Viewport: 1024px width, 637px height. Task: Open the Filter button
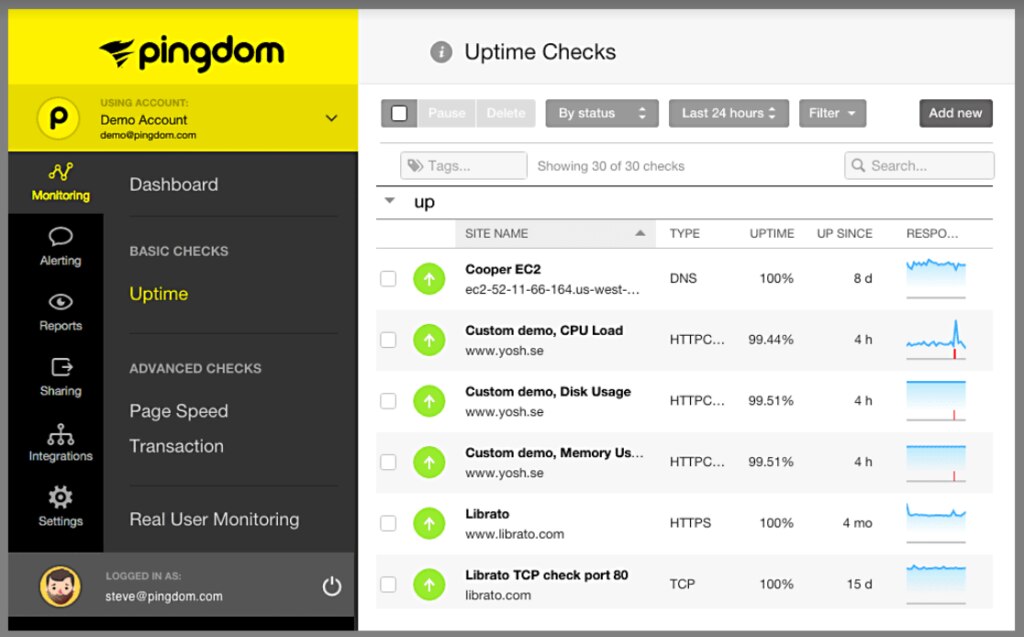coord(832,113)
